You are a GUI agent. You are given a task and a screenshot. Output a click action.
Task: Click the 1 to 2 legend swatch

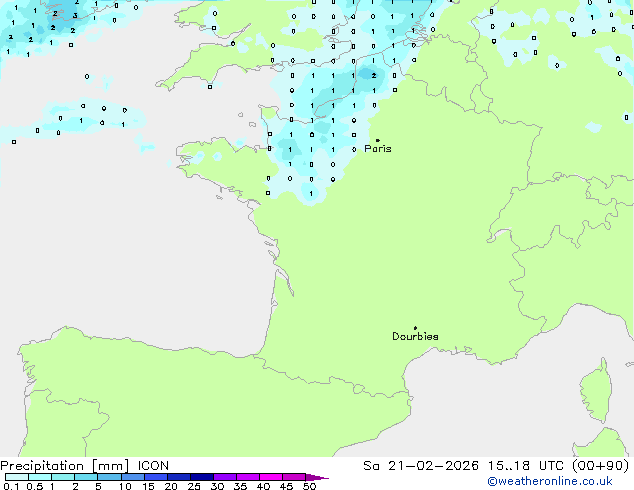tap(63, 477)
